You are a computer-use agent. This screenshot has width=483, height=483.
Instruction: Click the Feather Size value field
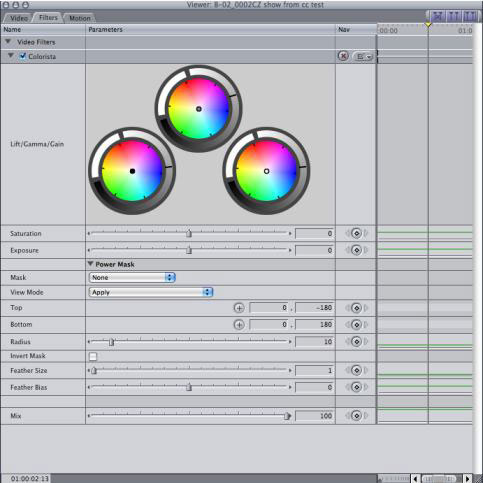[x=314, y=370]
